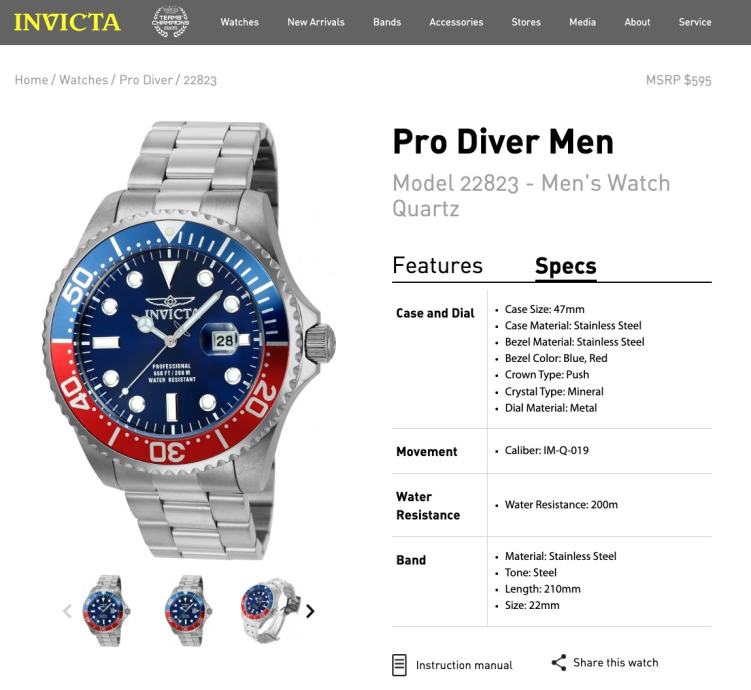Screen dimensions: 751x690
Task: Select the first front-view watch thumbnail
Action: [x=106, y=611]
